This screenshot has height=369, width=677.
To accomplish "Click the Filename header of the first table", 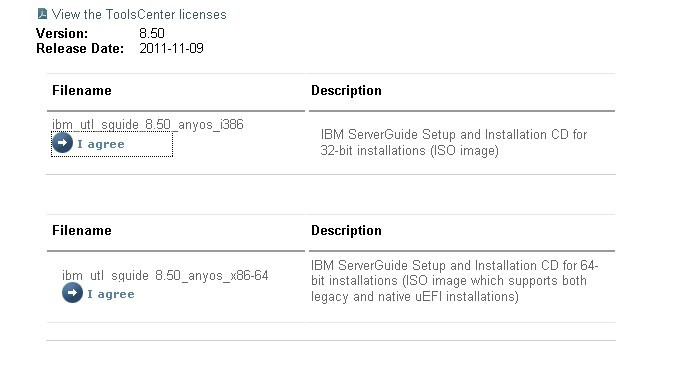I will coord(82,90).
